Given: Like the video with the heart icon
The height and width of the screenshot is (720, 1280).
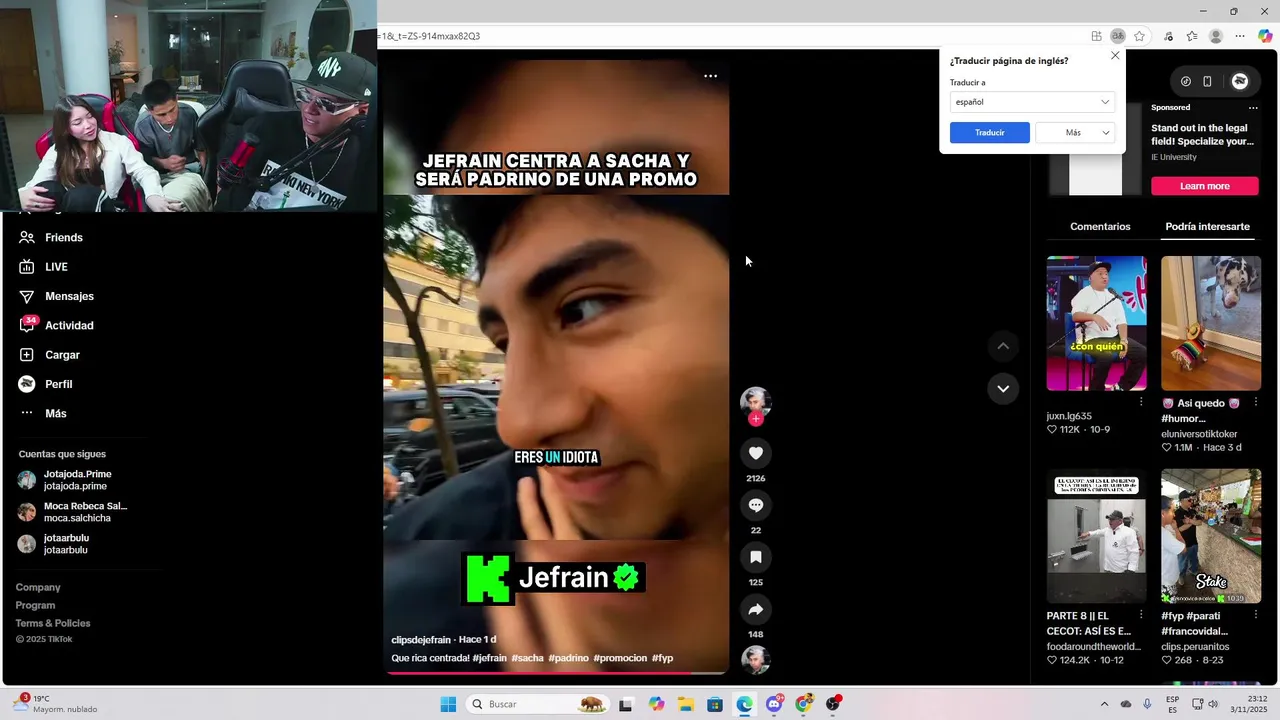Looking at the screenshot, I should (756, 453).
